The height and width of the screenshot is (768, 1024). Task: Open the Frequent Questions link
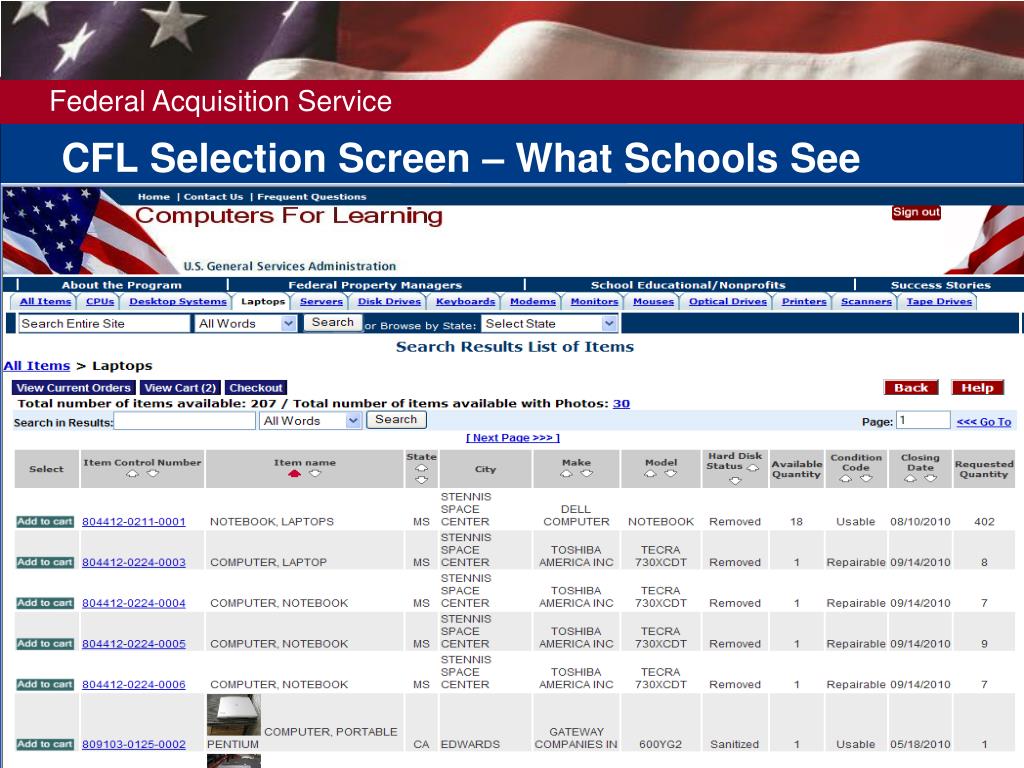point(312,197)
